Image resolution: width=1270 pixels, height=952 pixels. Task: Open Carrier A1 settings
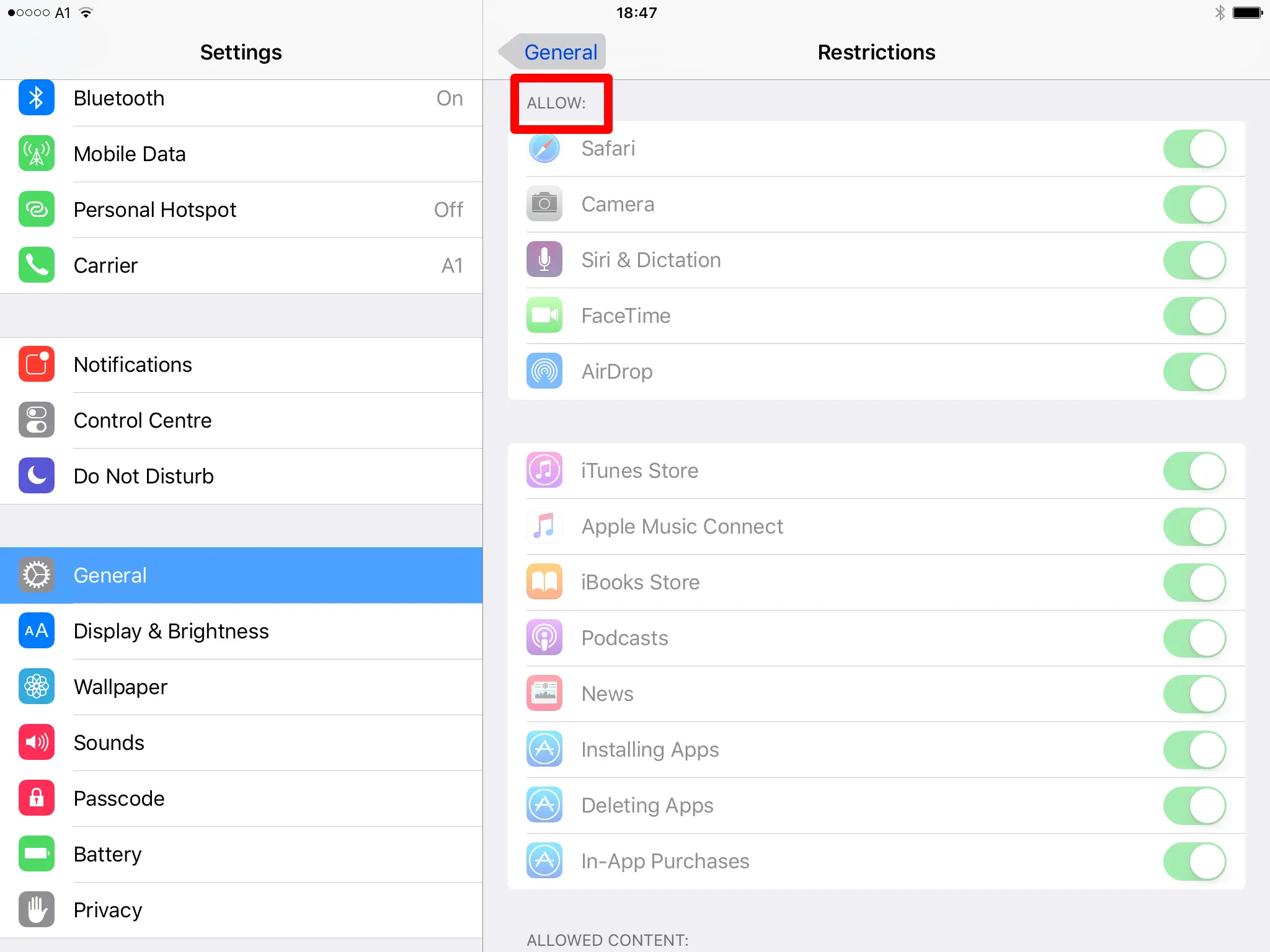[x=248, y=265]
